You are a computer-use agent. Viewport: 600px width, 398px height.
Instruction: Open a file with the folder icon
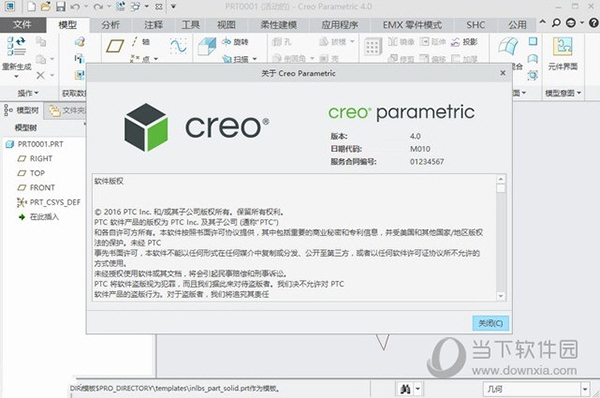click(x=46, y=7)
